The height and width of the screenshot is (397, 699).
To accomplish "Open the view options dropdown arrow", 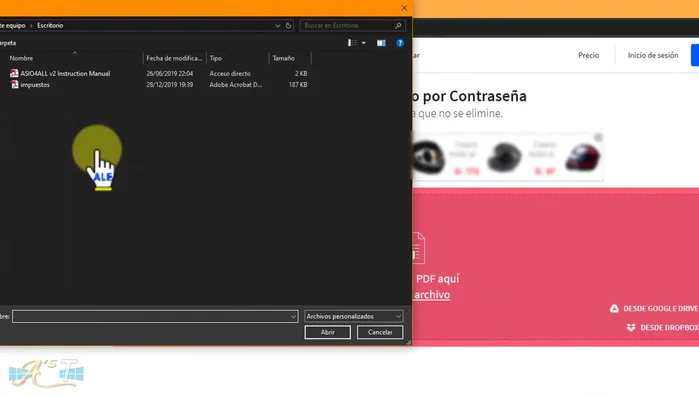I will pos(364,43).
